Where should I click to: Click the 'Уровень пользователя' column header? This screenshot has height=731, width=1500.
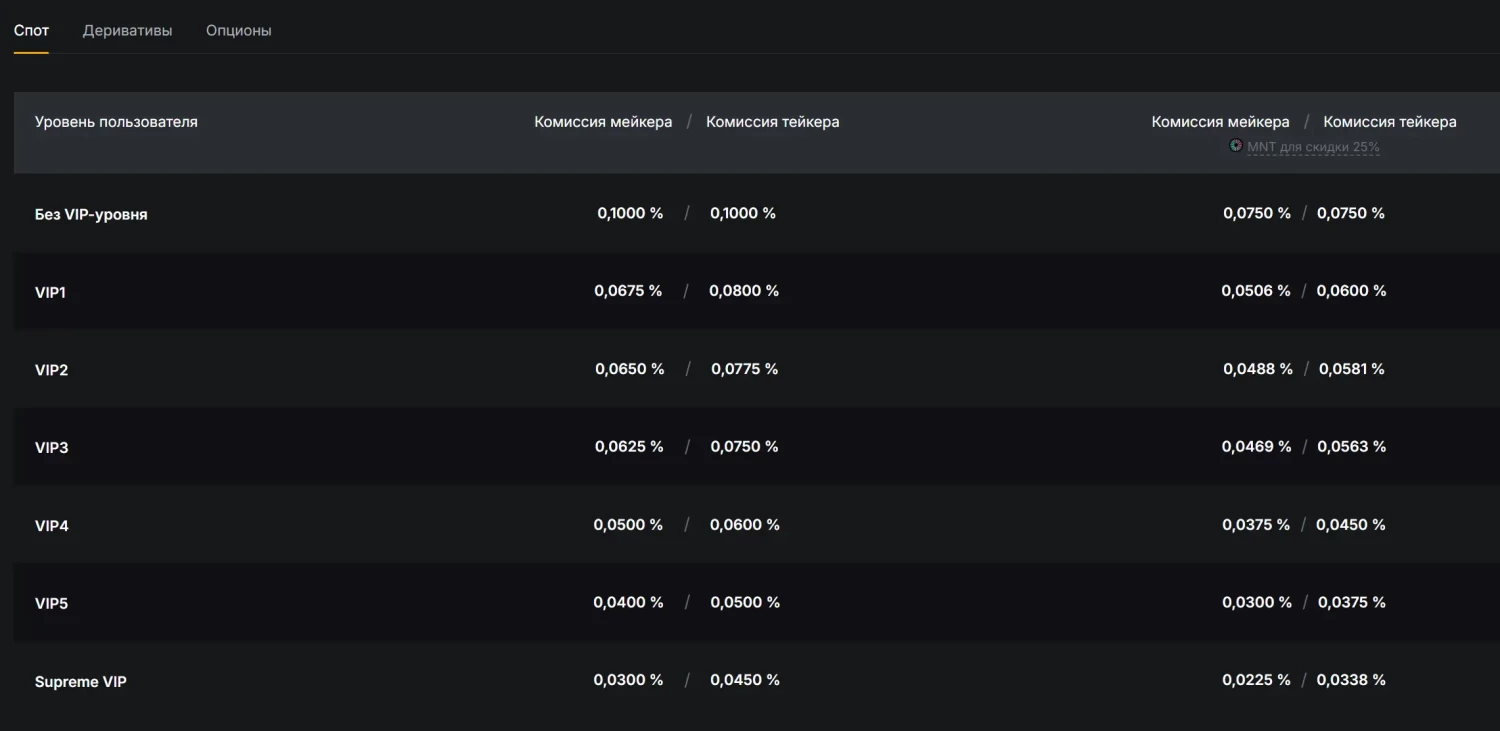tap(116, 122)
